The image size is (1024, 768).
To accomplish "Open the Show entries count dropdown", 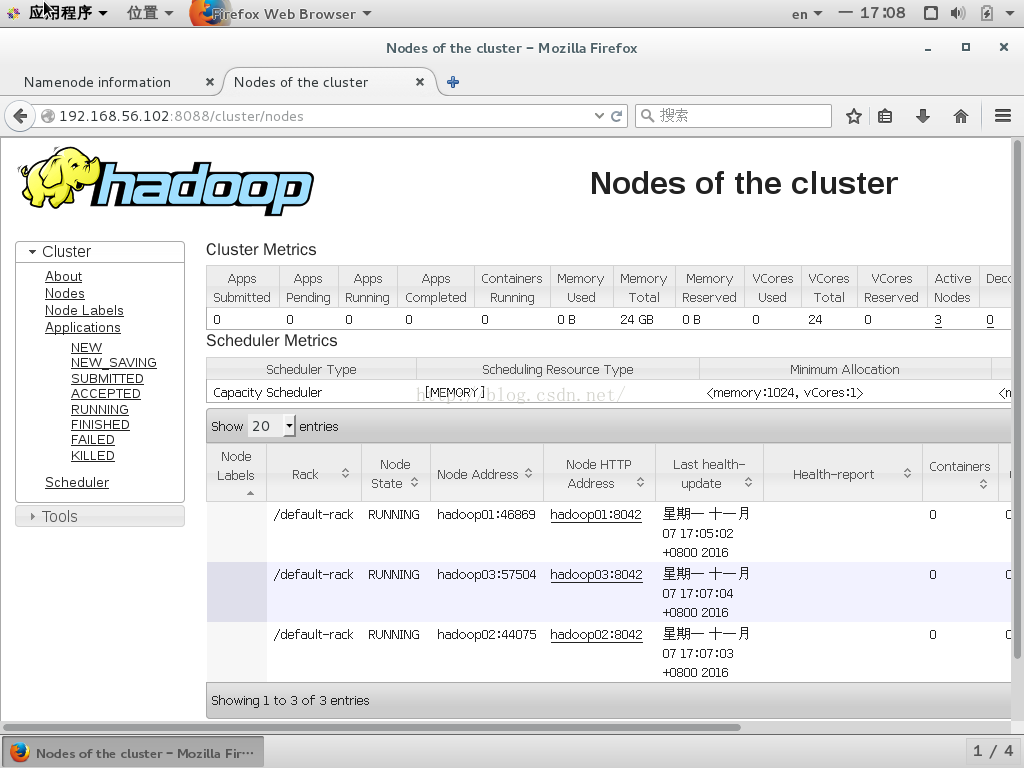I will pyautogui.click(x=272, y=426).
